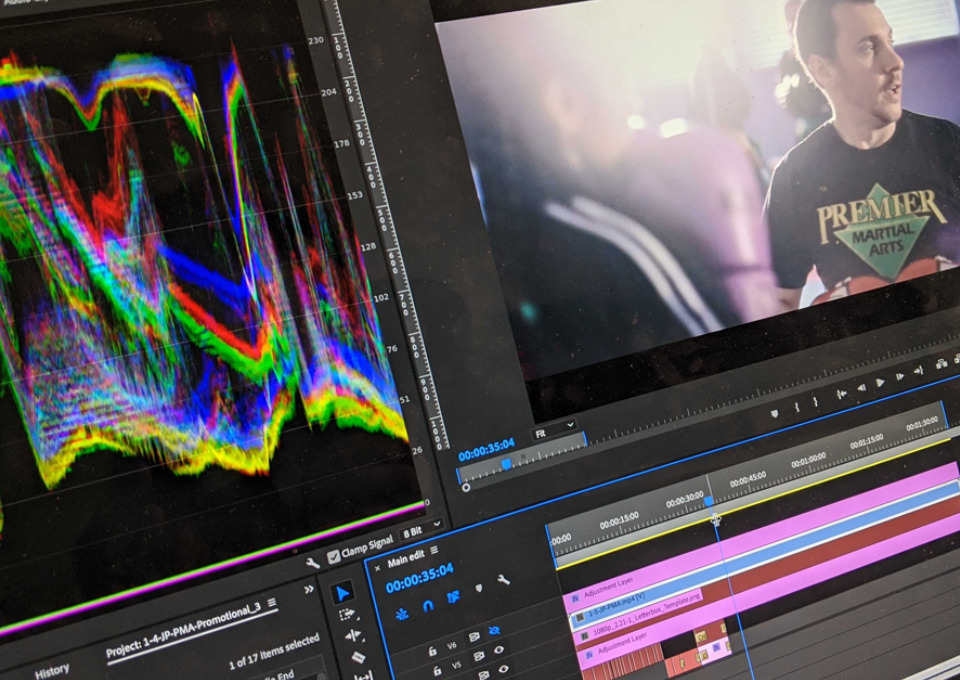Click Mark Out button in Program Monitor
This screenshot has height=680, width=960.
pyautogui.click(x=816, y=402)
